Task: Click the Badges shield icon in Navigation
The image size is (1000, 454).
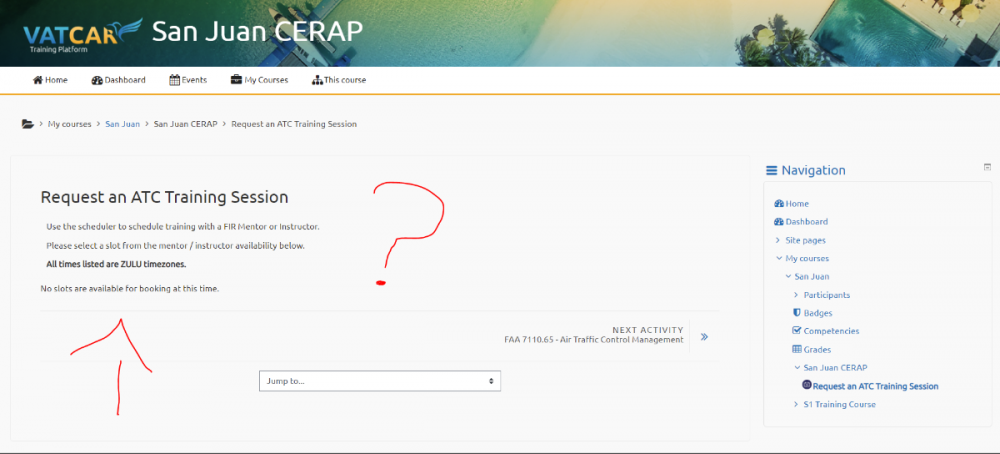Action: click(797, 313)
